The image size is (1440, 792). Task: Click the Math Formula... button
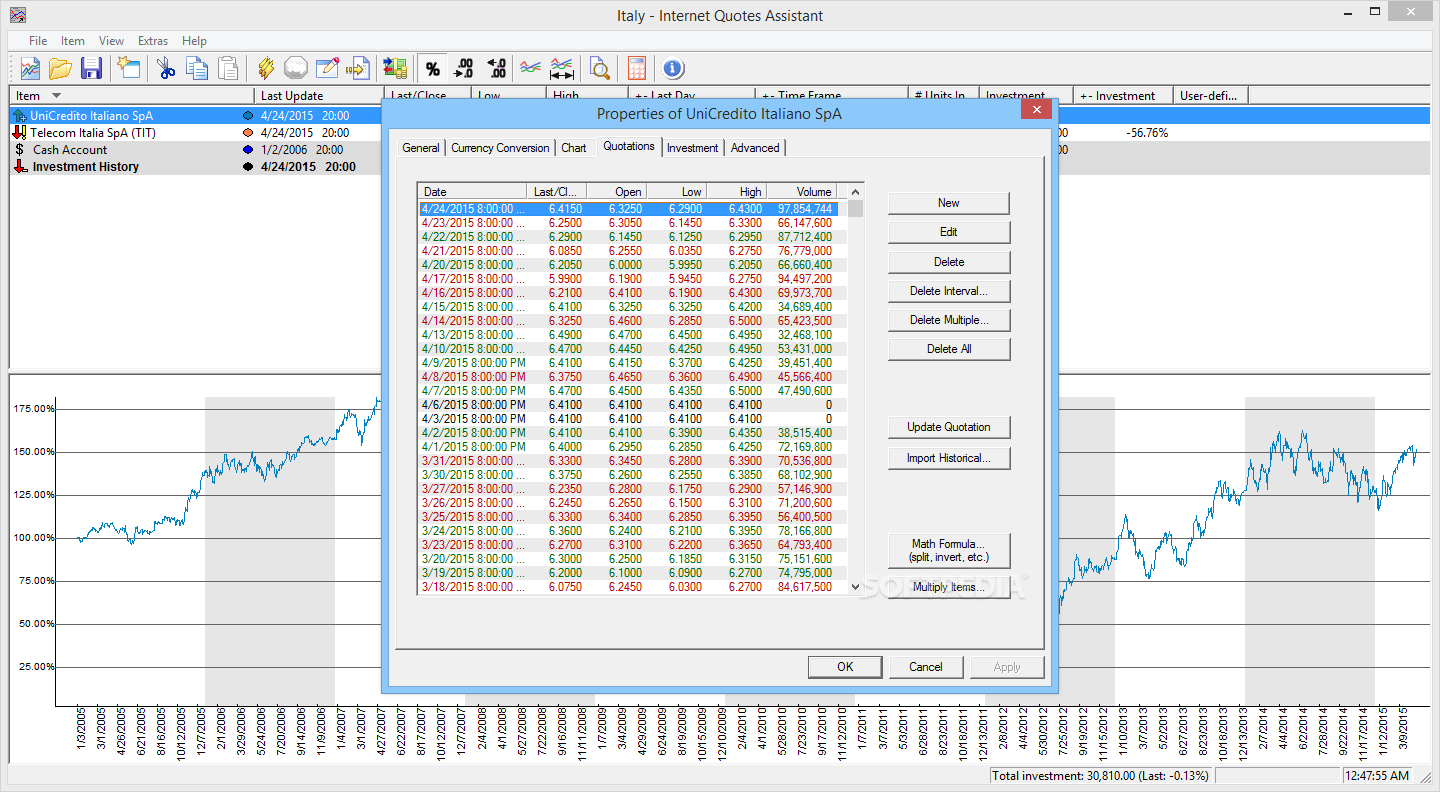pos(949,550)
